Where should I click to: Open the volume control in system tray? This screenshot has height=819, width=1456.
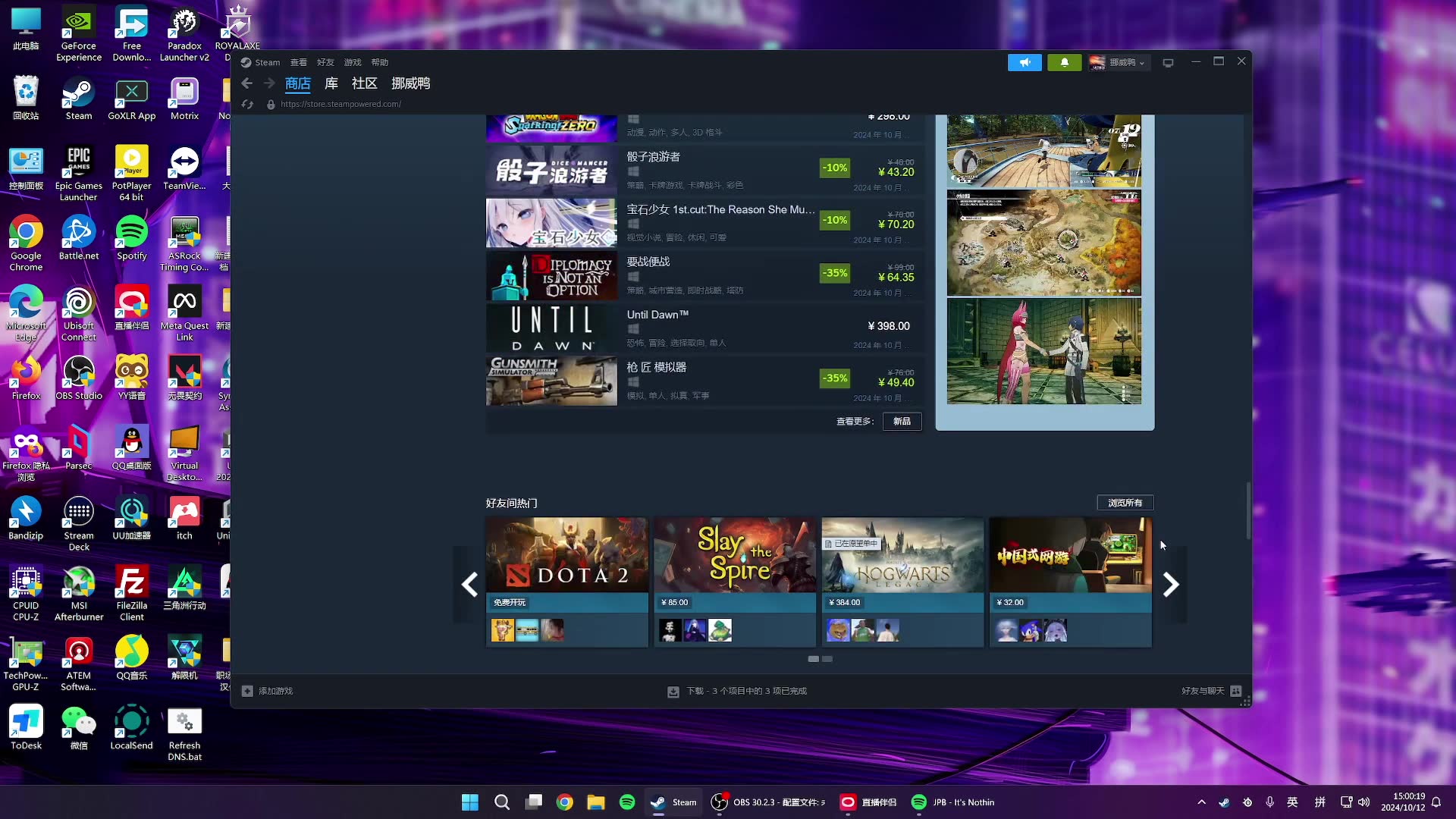pos(1364,802)
